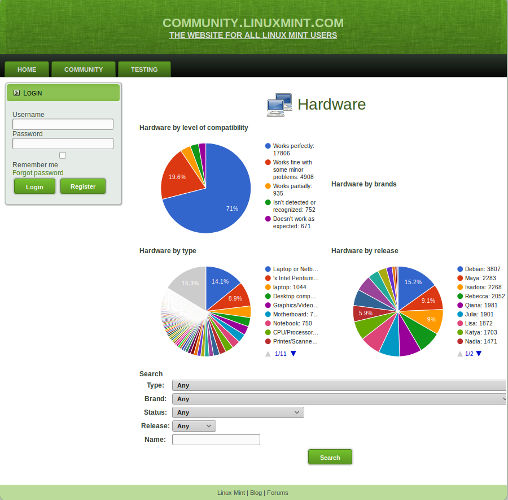
Task: Click the COMMUNITY.LINUXMINT.COM title
Action: coord(253,23)
